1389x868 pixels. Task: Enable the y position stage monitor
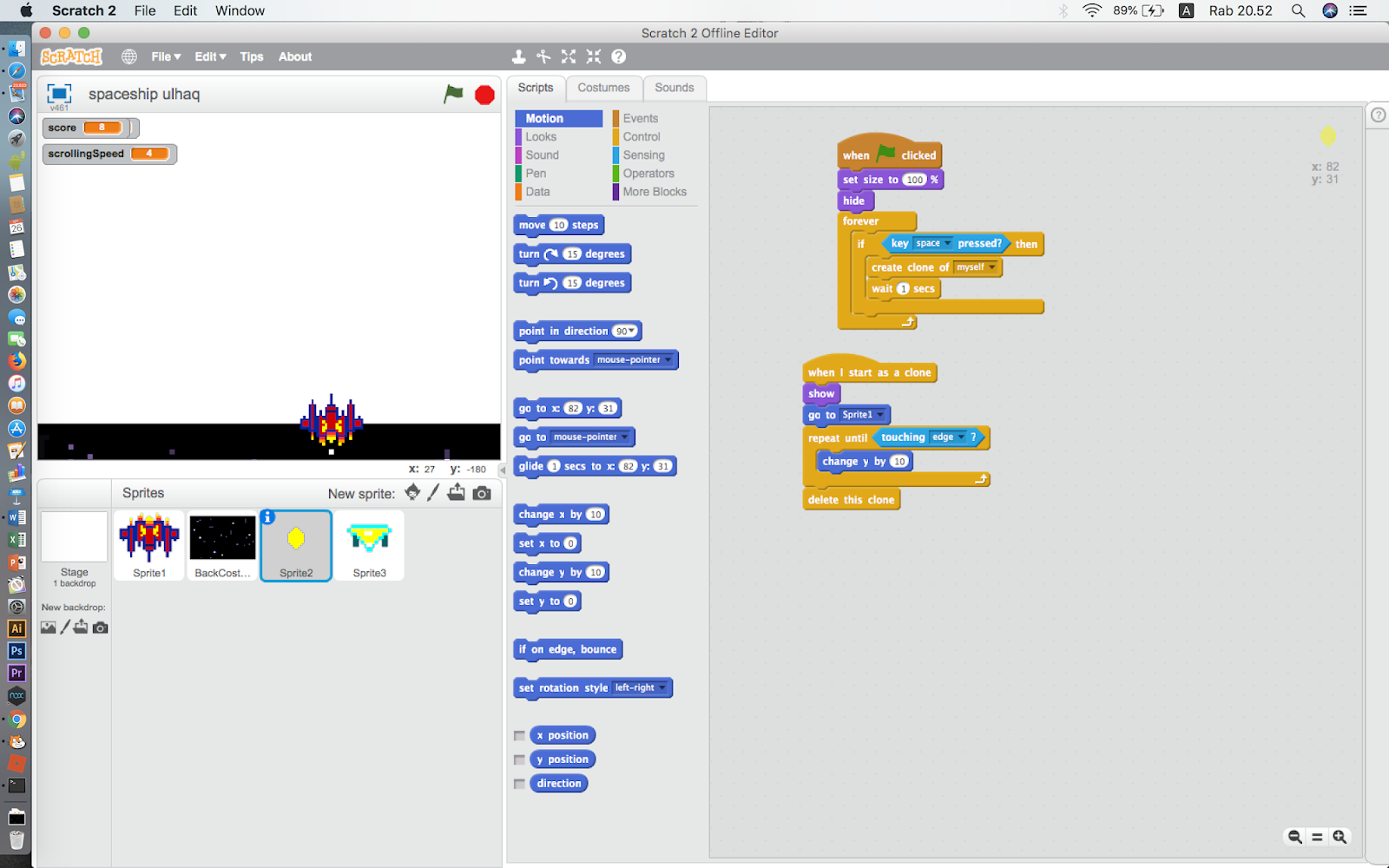point(519,759)
